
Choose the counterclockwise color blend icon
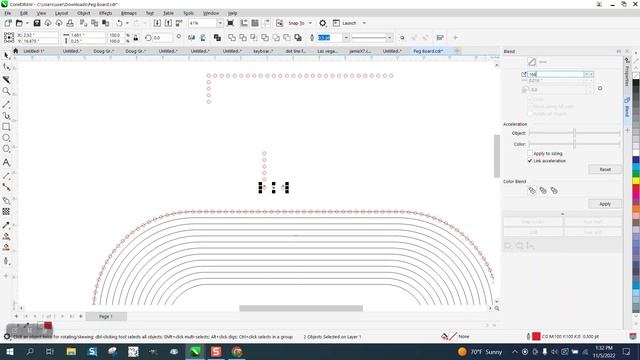[554, 190]
